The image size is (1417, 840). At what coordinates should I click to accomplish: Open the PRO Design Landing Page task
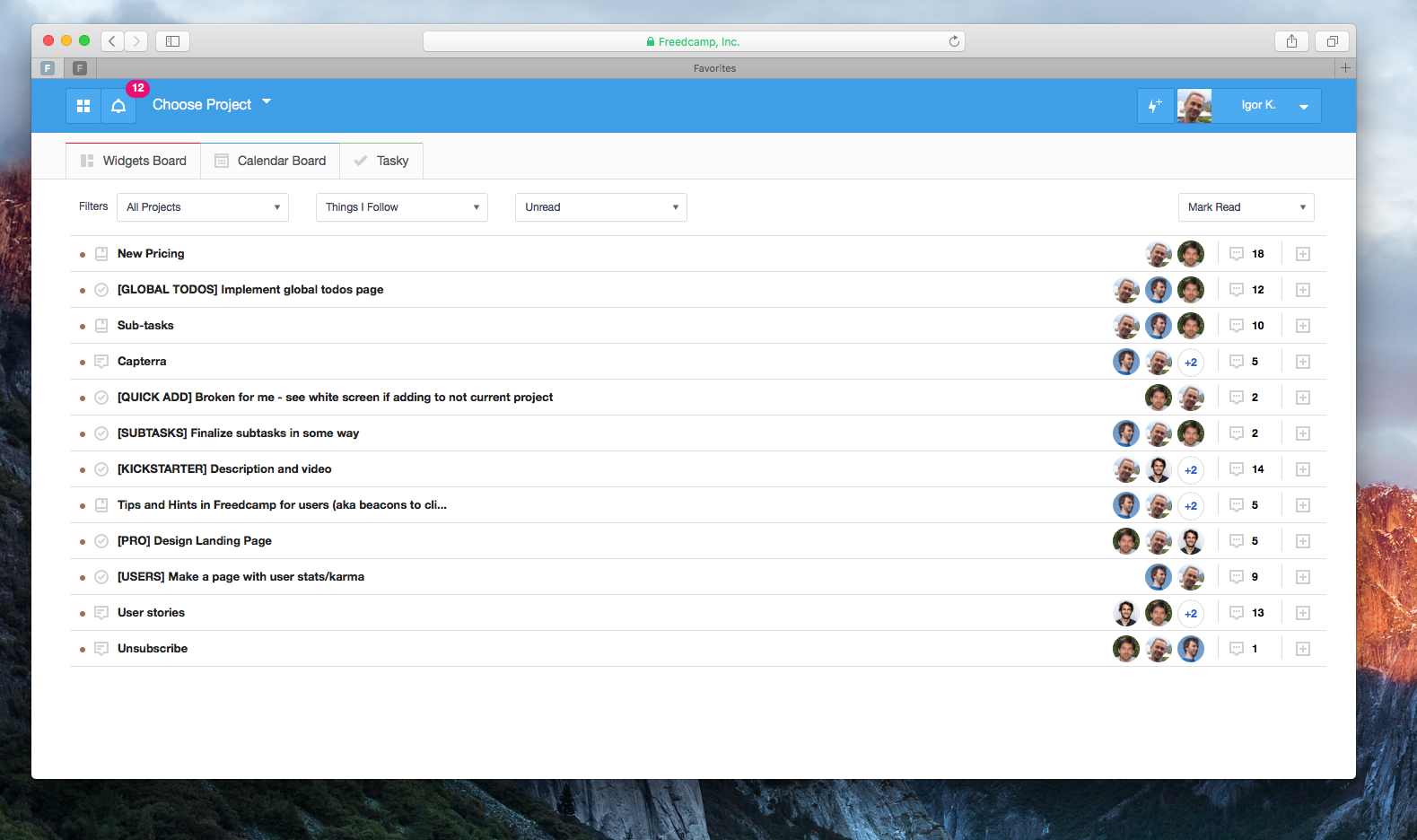pos(195,541)
